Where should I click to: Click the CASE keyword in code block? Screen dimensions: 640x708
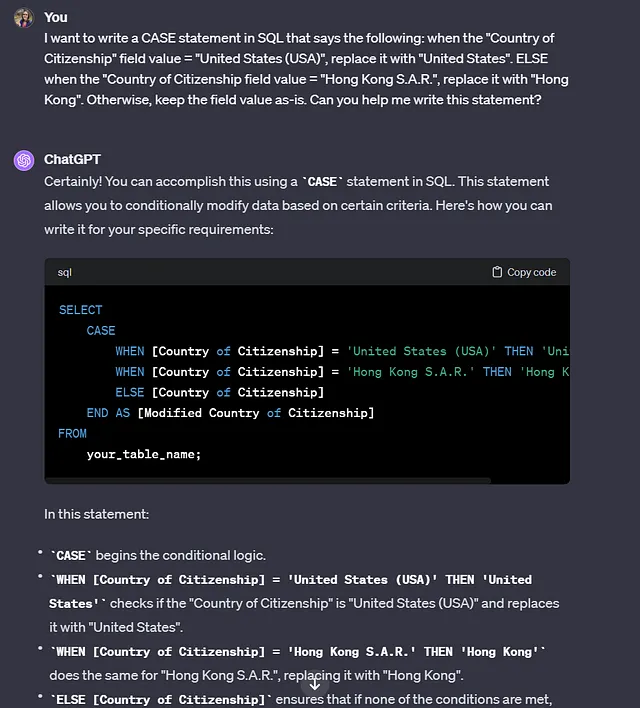click(x=101, y=331)
